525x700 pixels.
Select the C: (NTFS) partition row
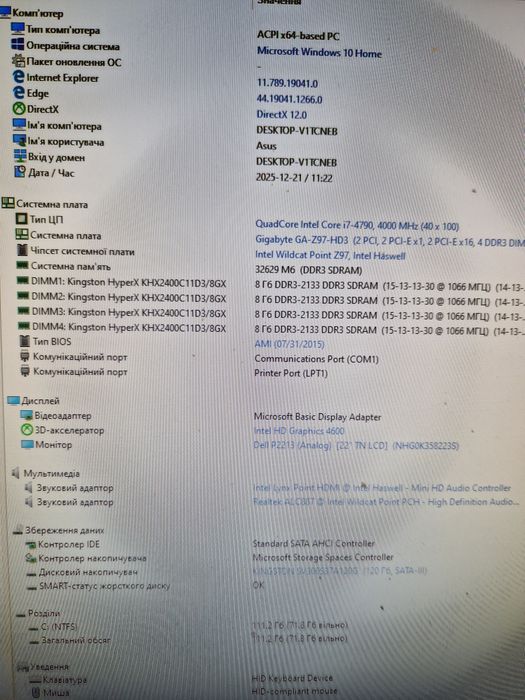(x=59, y=626)
